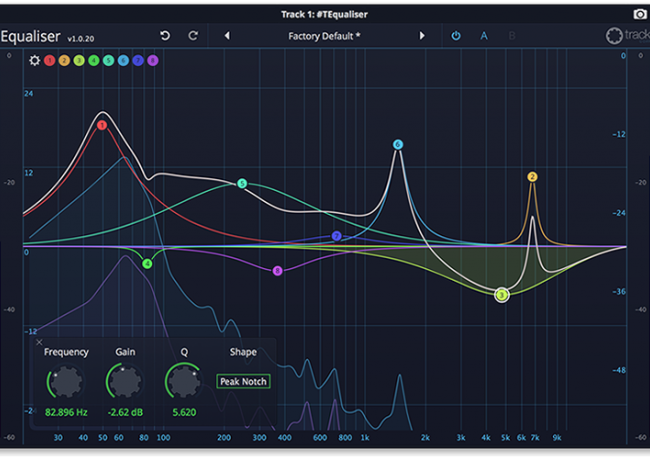Viewport: 650px width, 460px height.
Task: Click the redo arrow icon
Action: coord(193,36)
